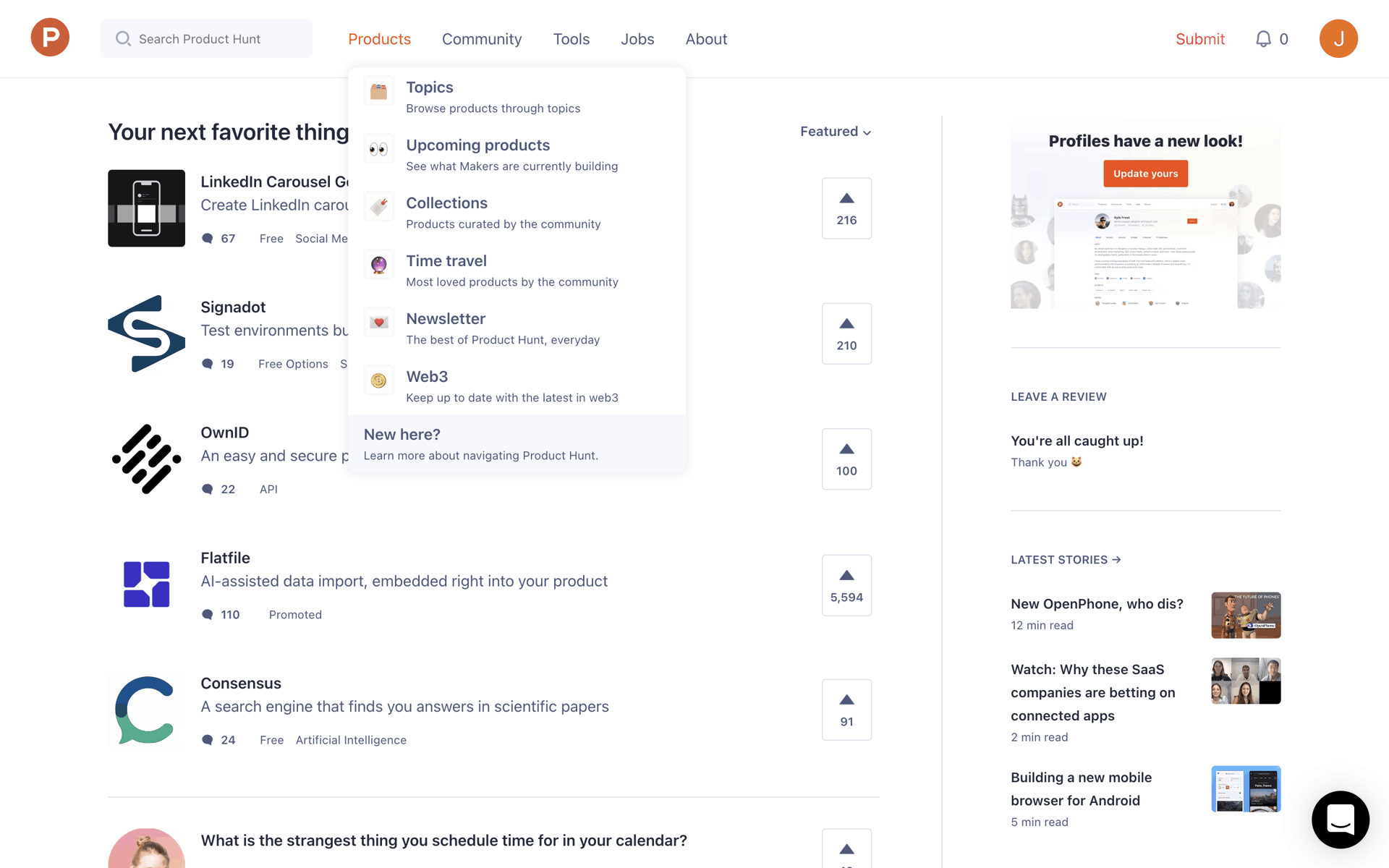1389x868 pixels.
Task: Click the Free tag on Consensus
Action: 271,740
